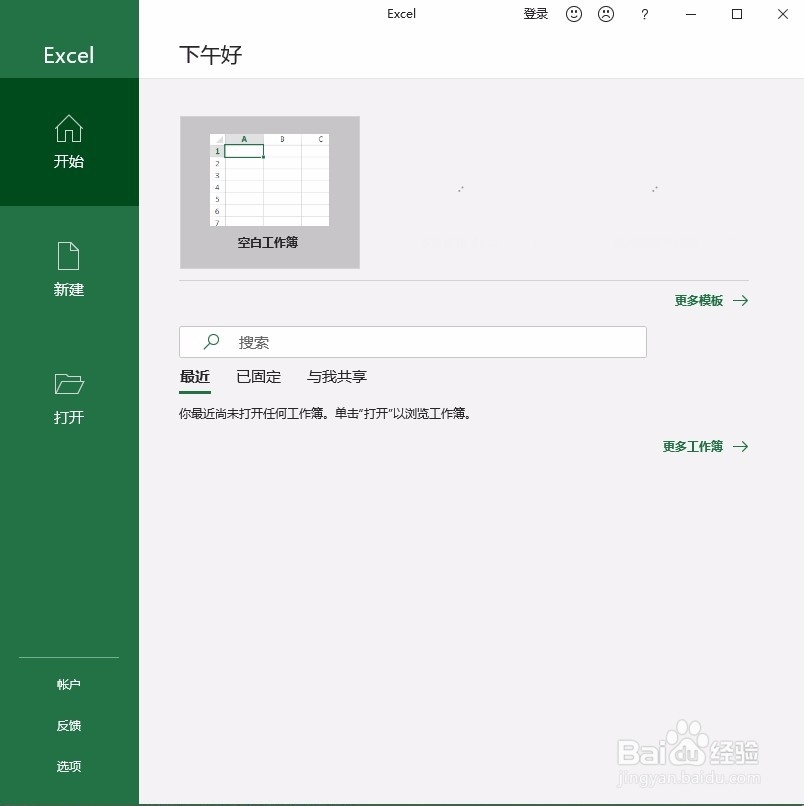Open the 打开 folder sidebar item
Viewport: 804px width, 806px height.
point(69,398)
